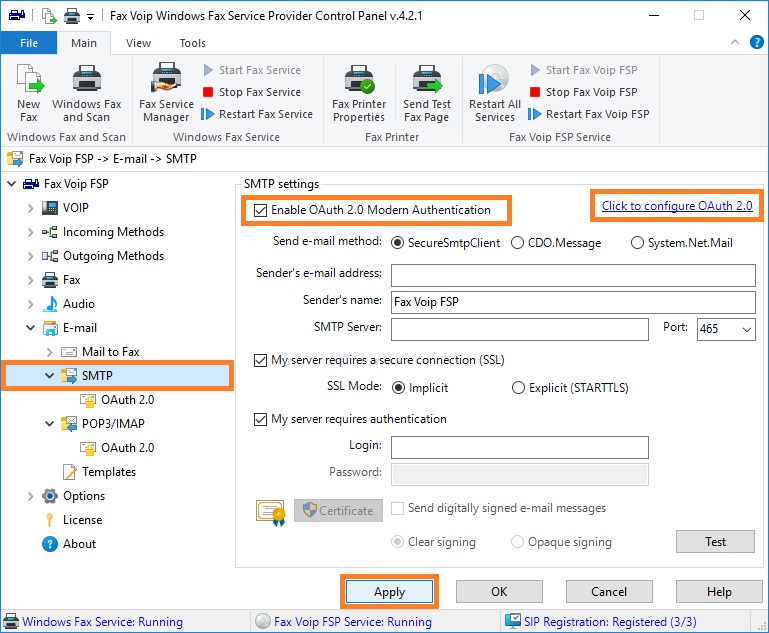Click the Test button
This screenshot has width=769, height=633.
pyautogui.click(x=715, y=542)
